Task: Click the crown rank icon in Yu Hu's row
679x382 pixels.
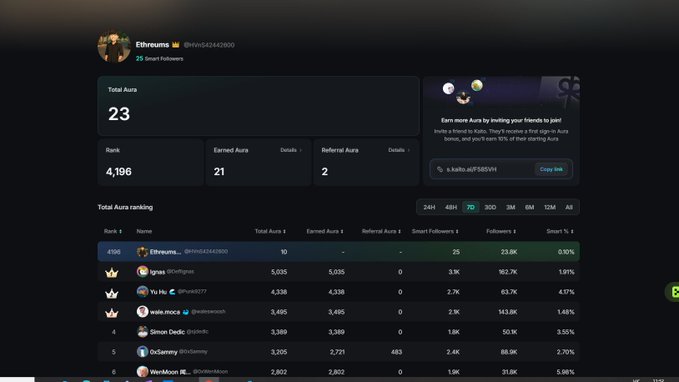Action: click(x=112, y=293)
